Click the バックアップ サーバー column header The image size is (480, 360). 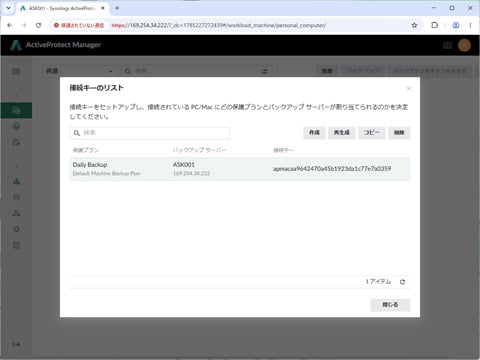[199, 150]
